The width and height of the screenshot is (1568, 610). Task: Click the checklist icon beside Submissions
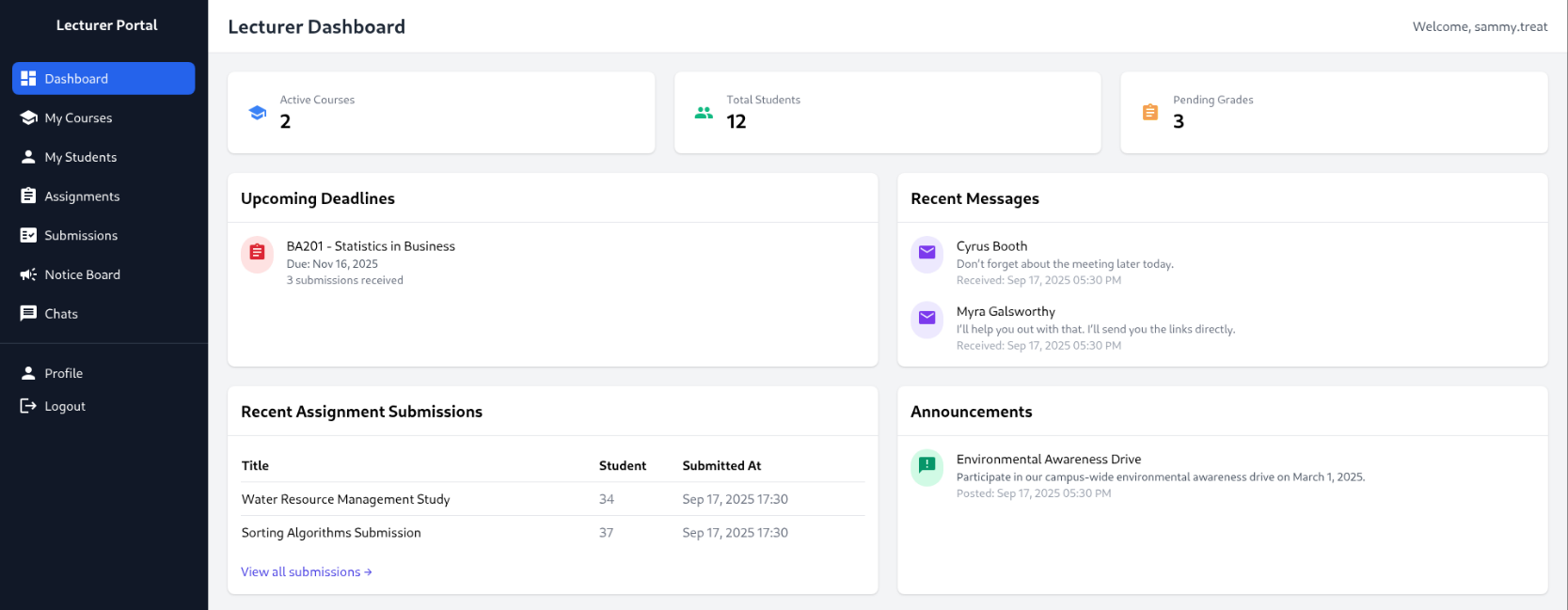point(28,236)
